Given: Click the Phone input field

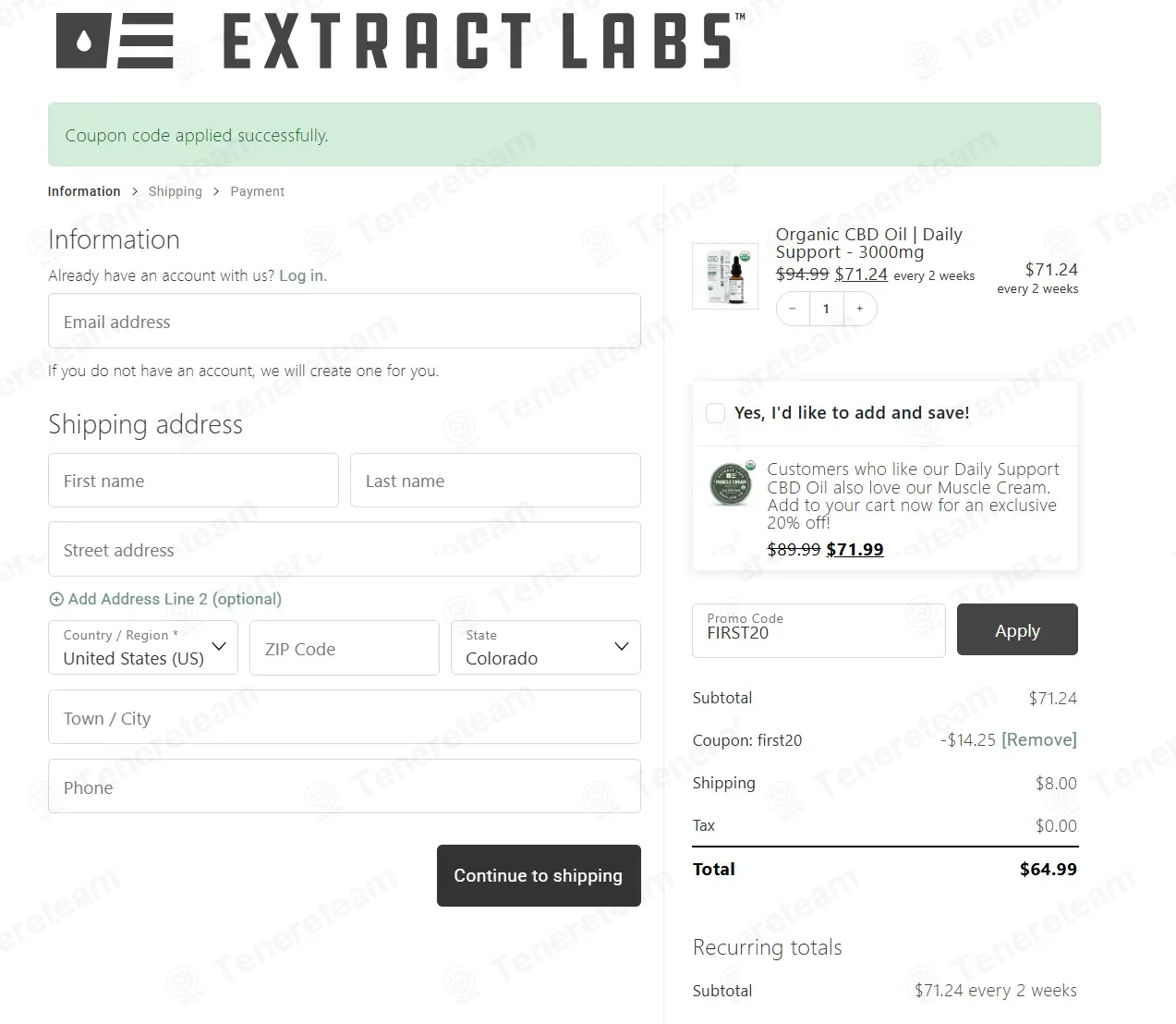Looking at the screenshot, I should coord(344,787).
